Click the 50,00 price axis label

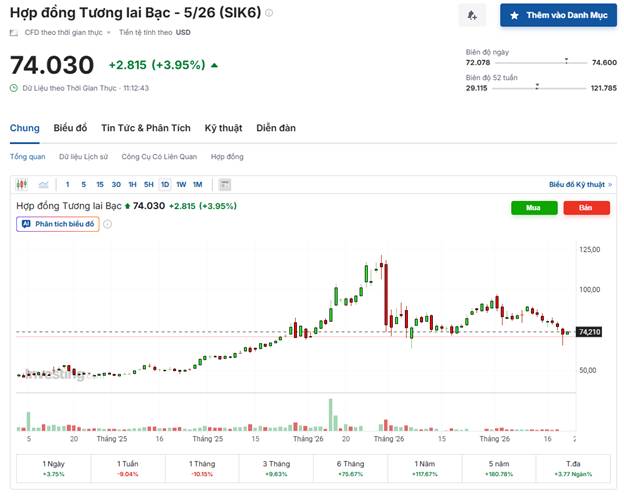(588, 370)
